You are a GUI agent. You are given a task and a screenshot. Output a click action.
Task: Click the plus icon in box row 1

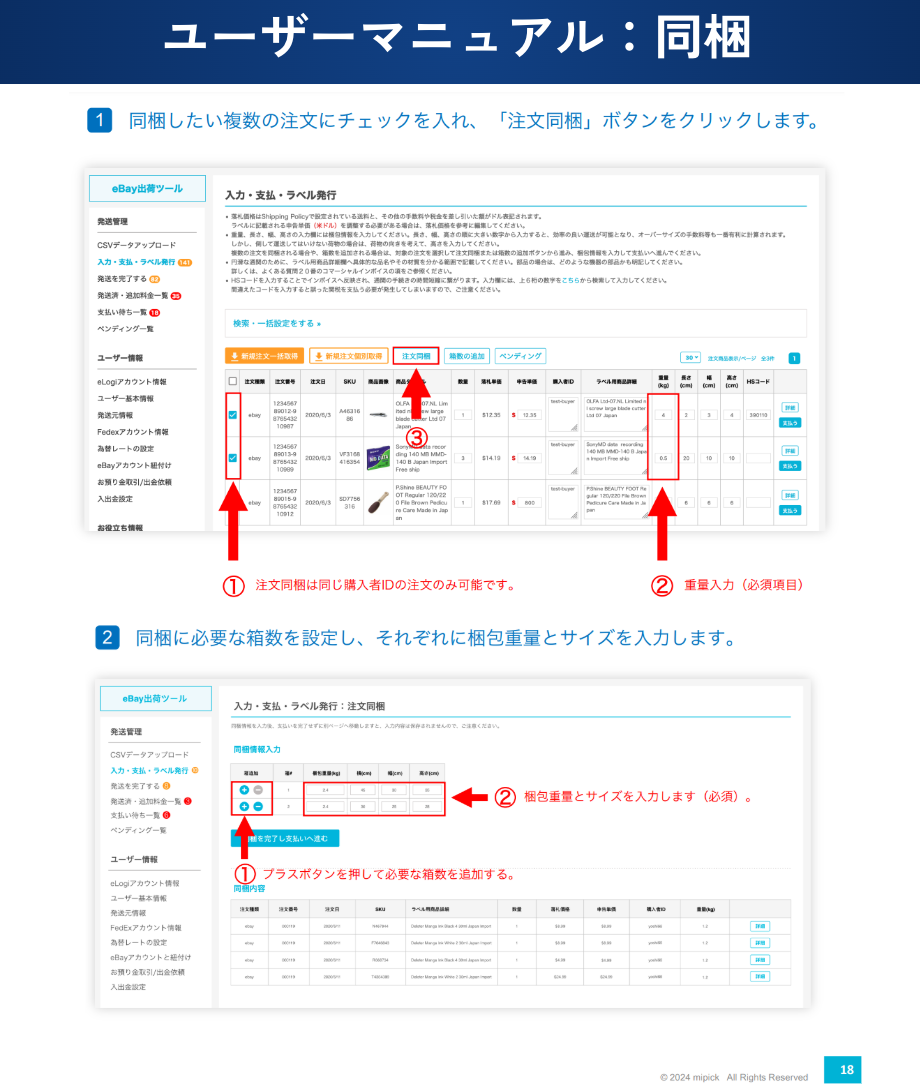click(244, 790)
